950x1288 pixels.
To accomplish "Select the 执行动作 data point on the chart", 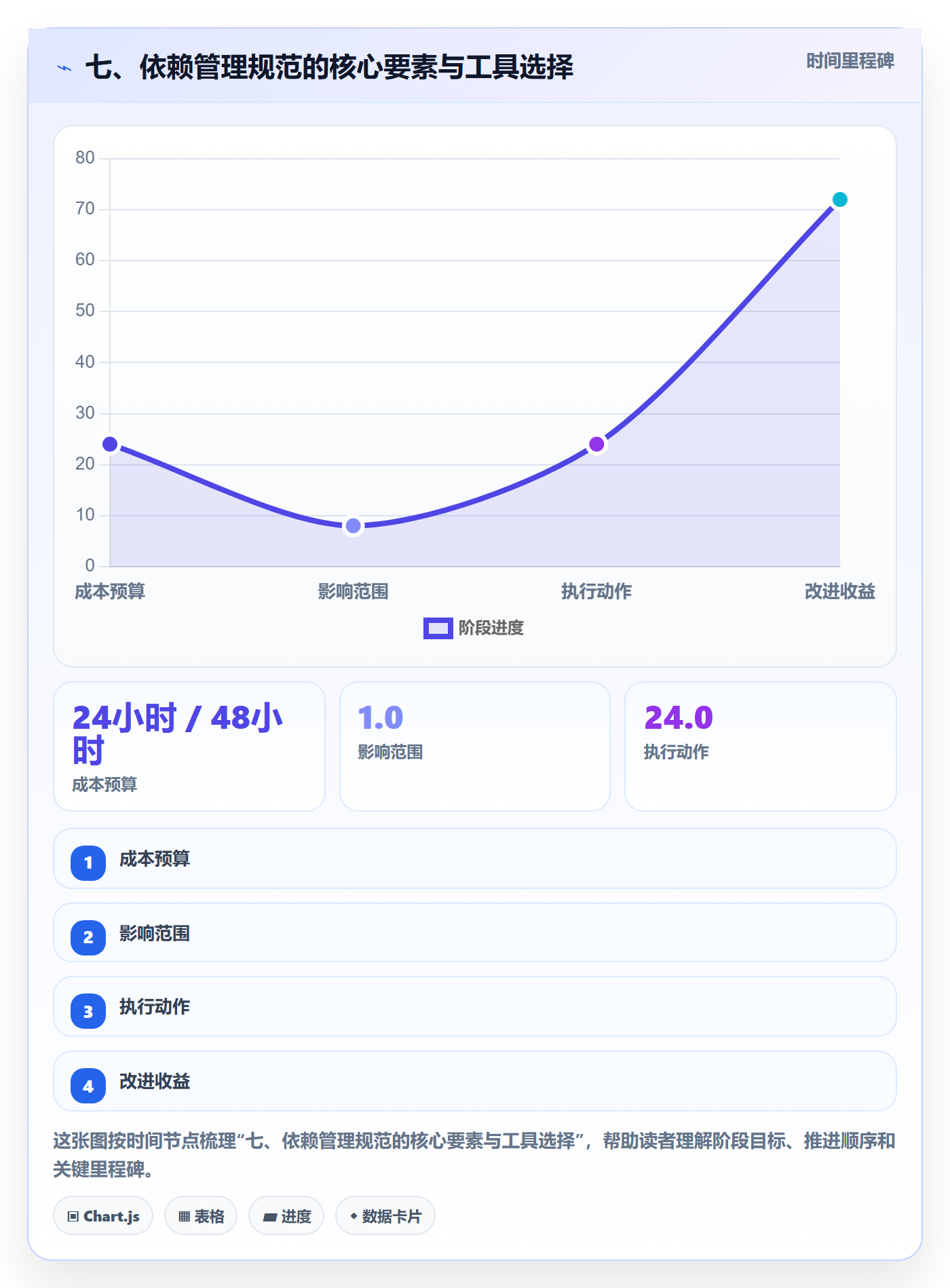I will click(596, 444).
